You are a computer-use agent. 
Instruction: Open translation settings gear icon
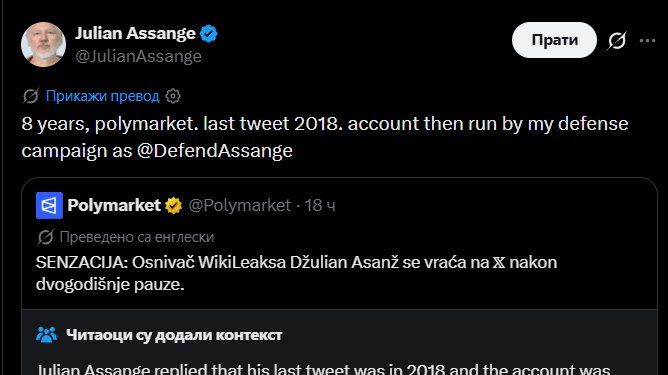pos(173,96)
